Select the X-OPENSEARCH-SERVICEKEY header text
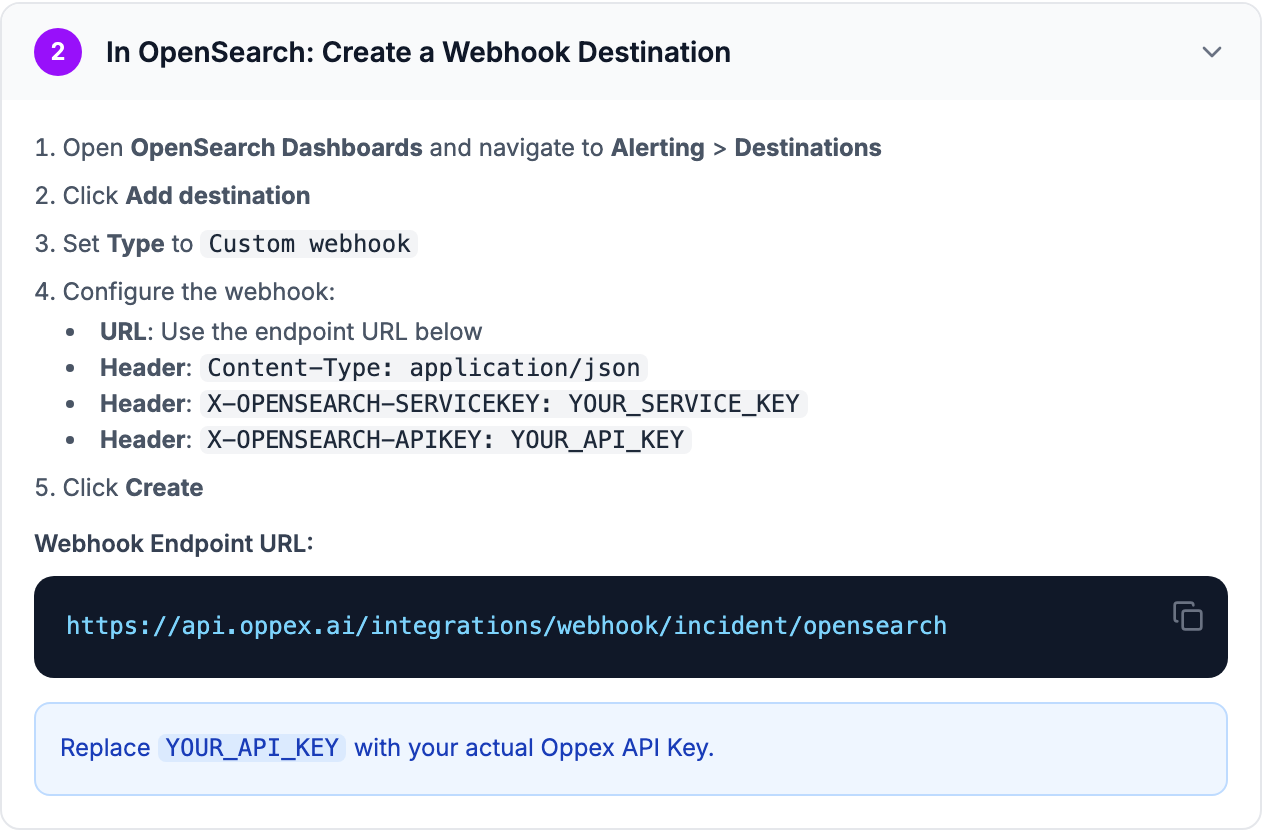Image resolution: width=1262 pixels, height=830 pixels. click(x=504, y=404)
